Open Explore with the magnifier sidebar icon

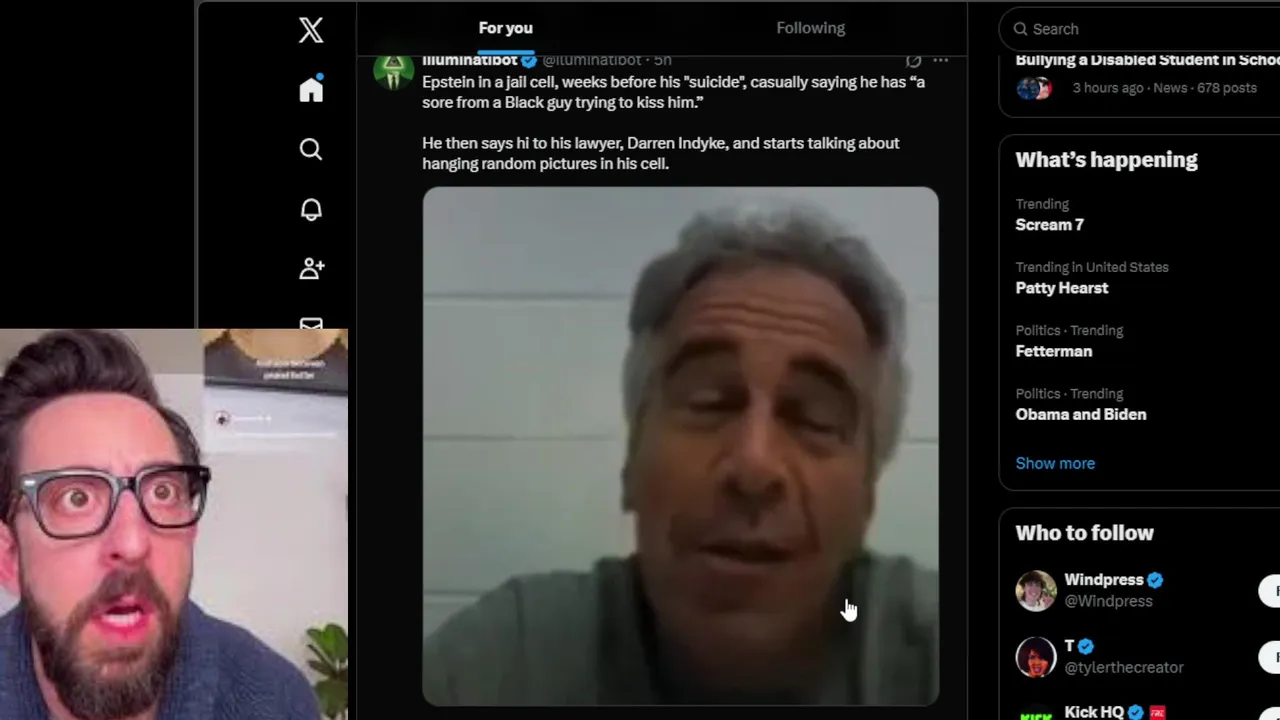[x=311, y=149]
